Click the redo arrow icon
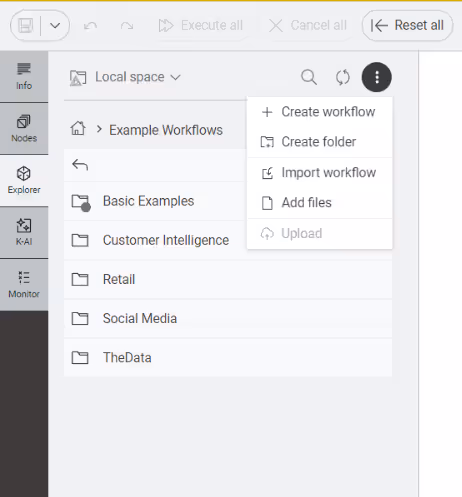The height and width of the screenshot is (497, 462). [x=127, y=26]
